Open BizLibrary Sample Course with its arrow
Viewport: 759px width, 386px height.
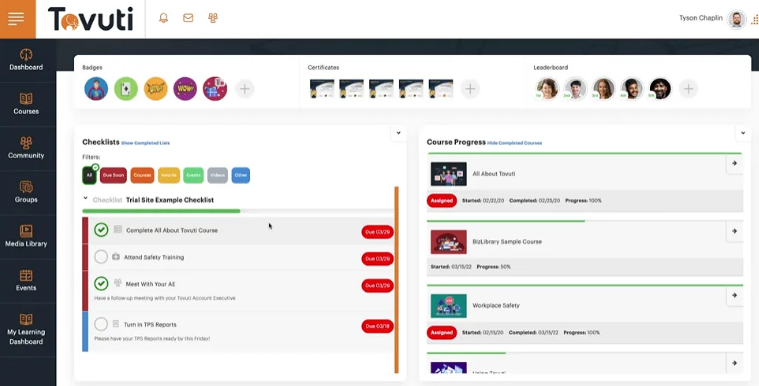(x=734, y=232)
